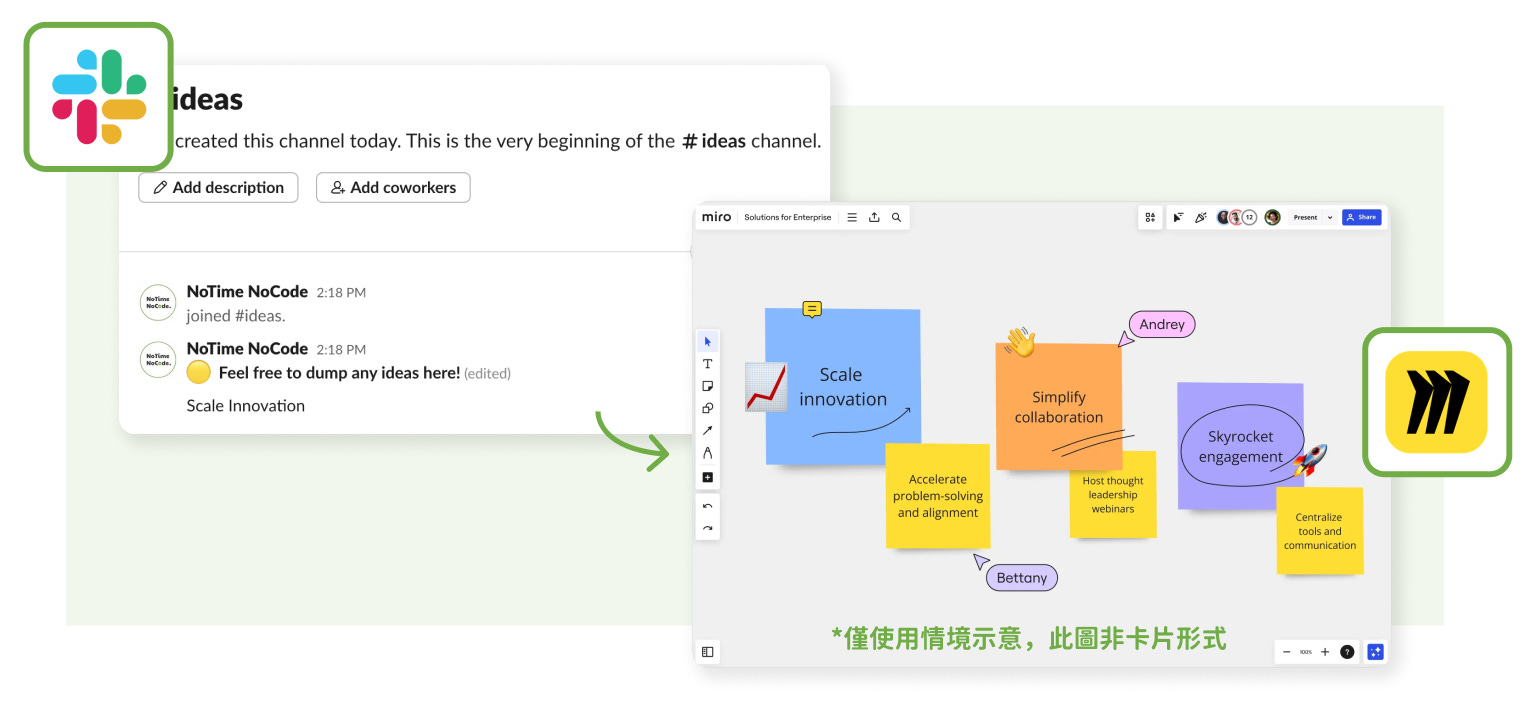Click the joined #ideas. message text
1534x714 pixels.
coord(236,316)
